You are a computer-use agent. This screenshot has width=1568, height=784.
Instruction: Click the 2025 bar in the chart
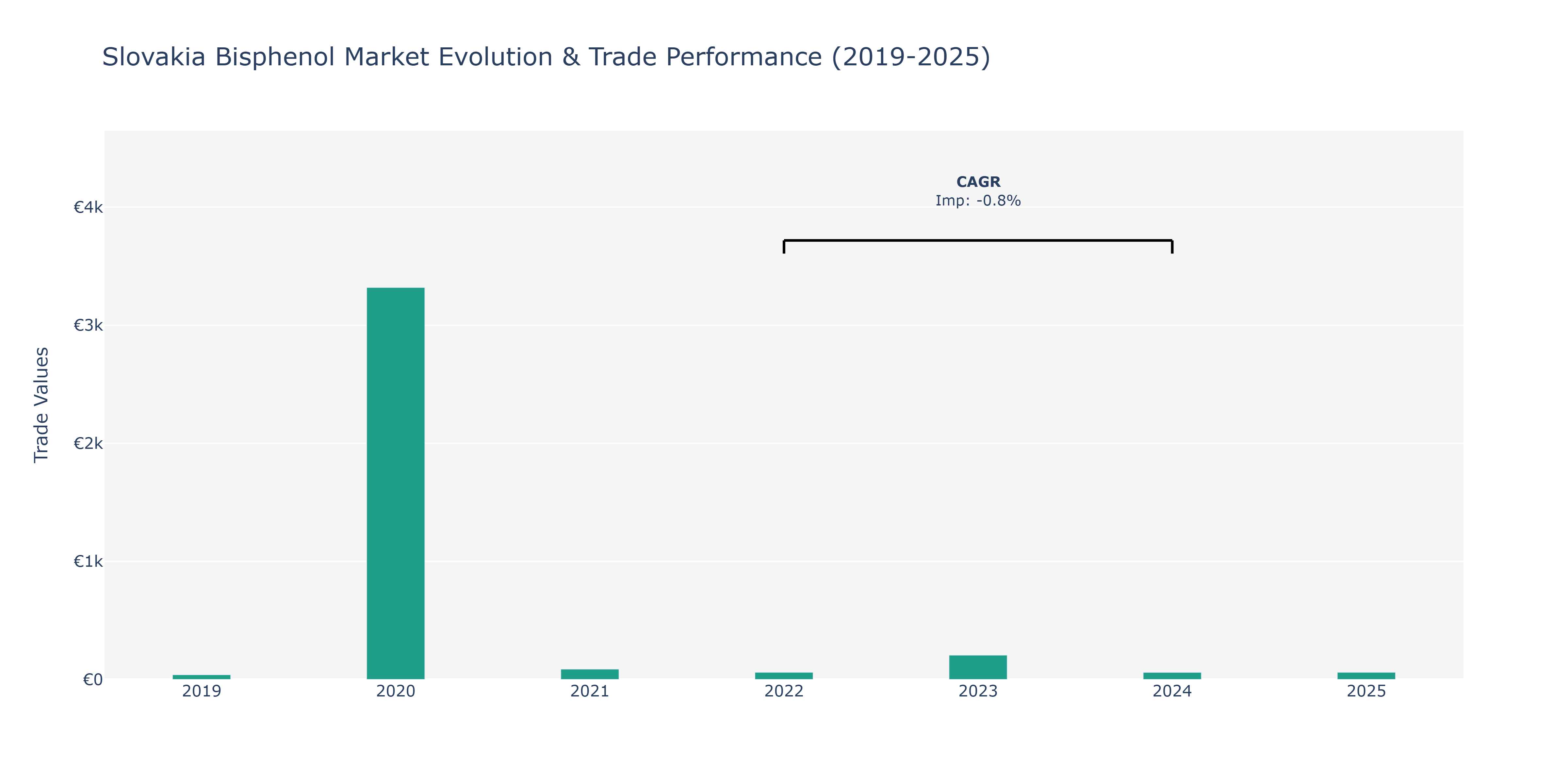click(x=1366, y=676)
